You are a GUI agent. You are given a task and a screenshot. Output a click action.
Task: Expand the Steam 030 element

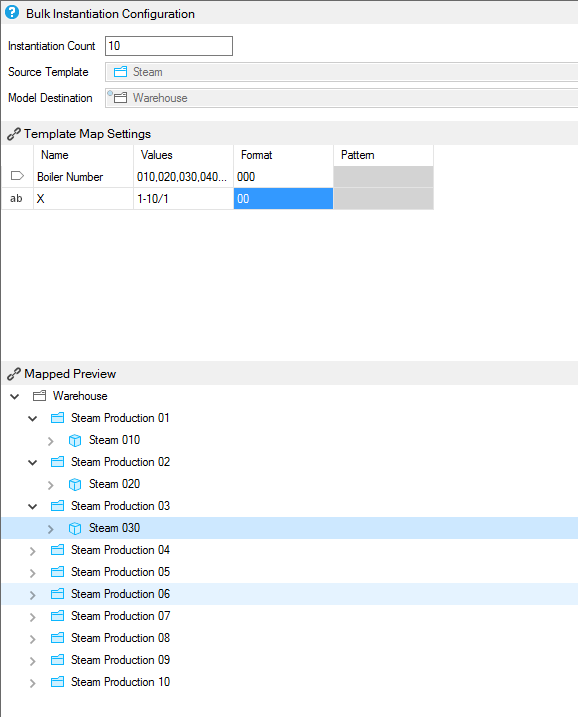[x=50, y=529]
